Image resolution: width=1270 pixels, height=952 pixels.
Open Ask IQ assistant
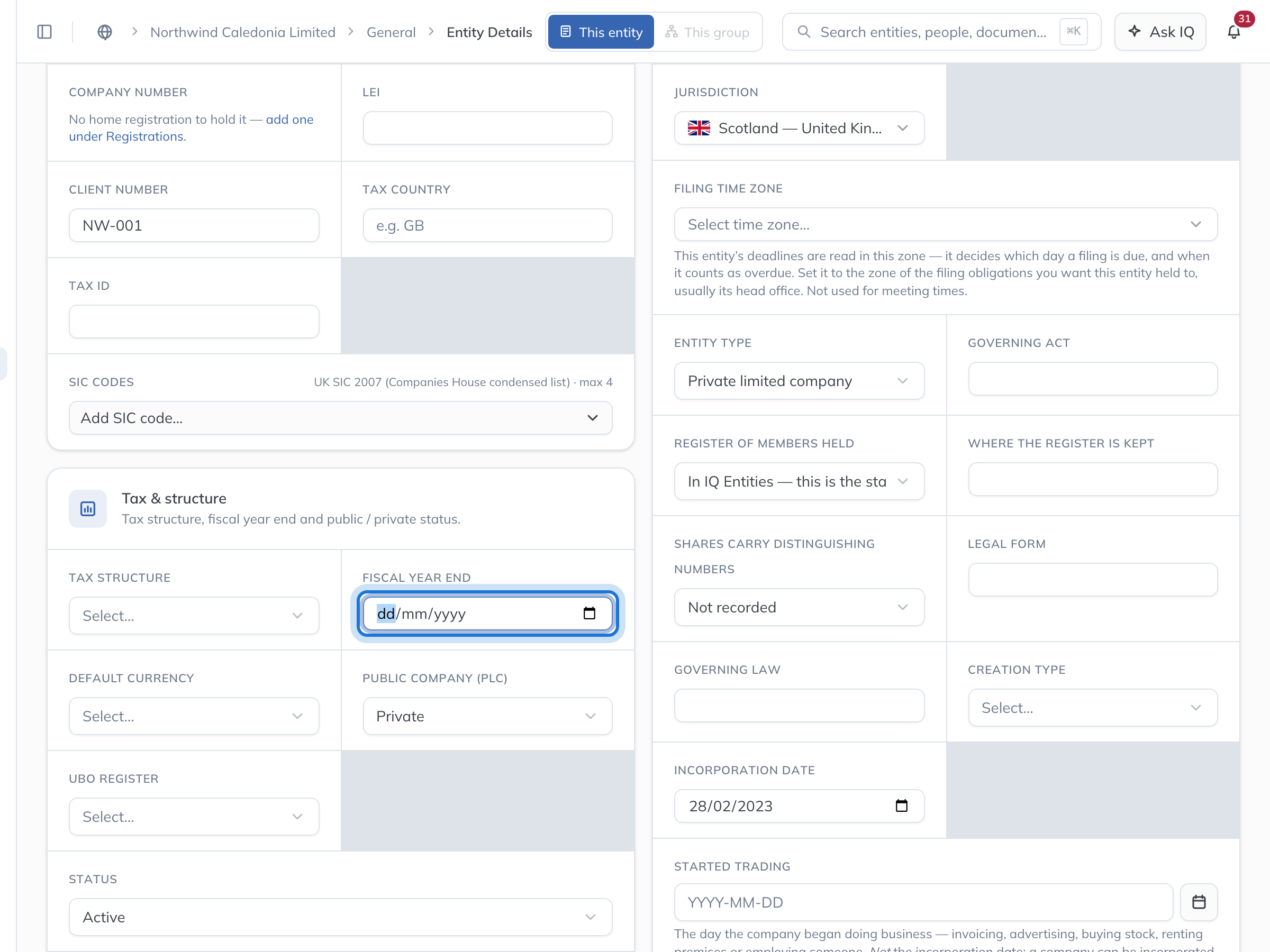1160,32
